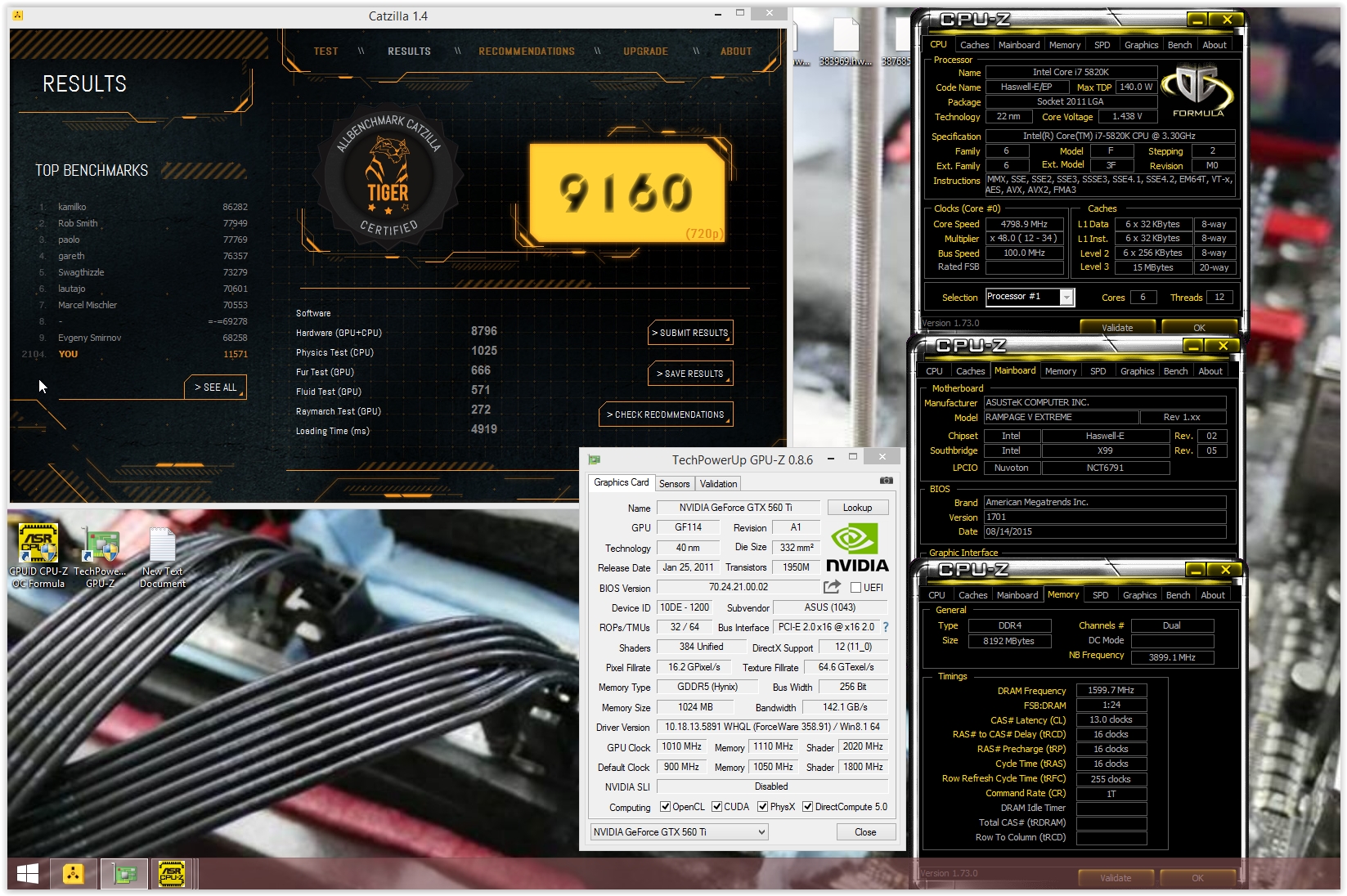Open Catzilla RECOMMENDATIONS tab

[527, 51]
